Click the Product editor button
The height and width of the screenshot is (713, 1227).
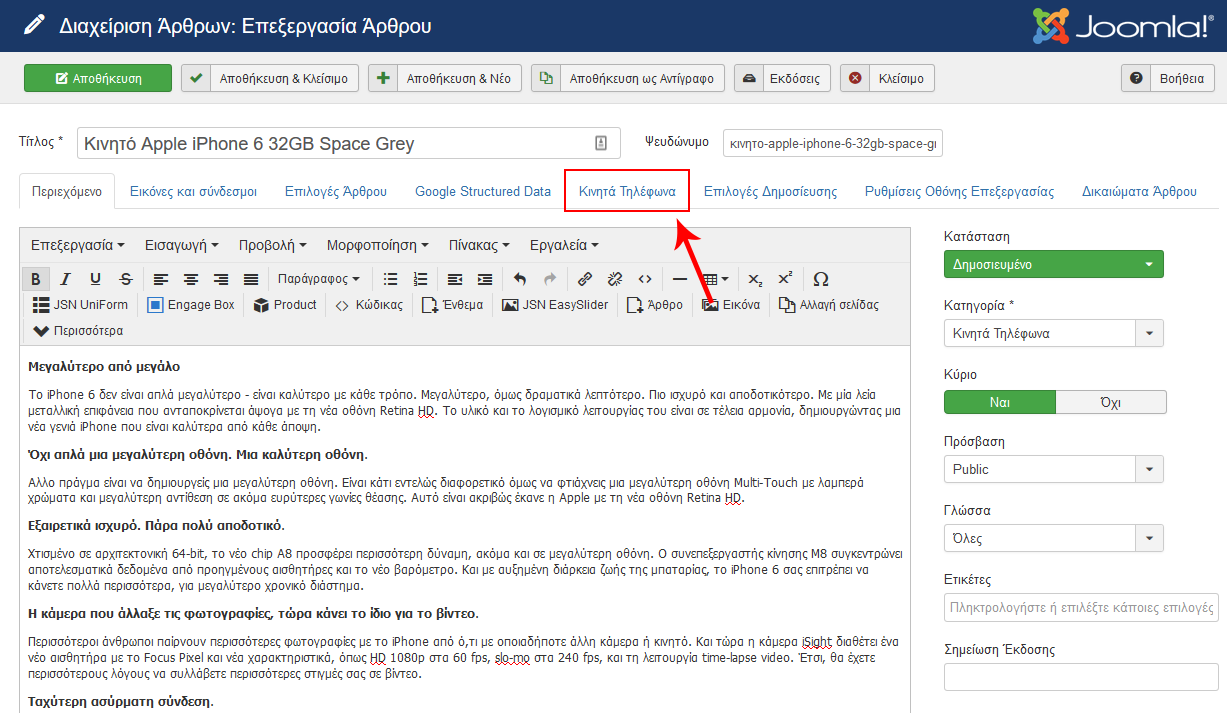[x=285, y=305]
